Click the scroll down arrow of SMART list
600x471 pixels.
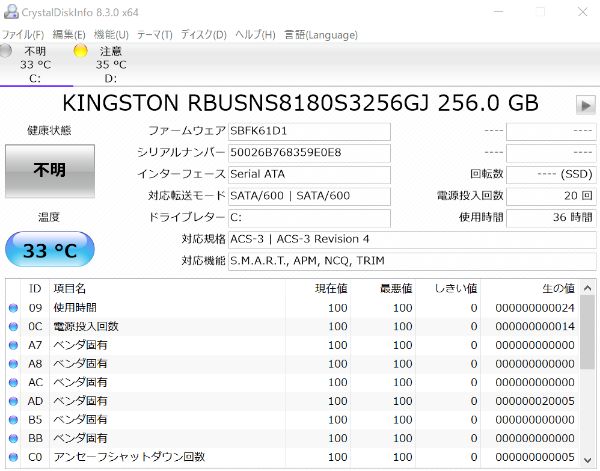pos(588,460)
